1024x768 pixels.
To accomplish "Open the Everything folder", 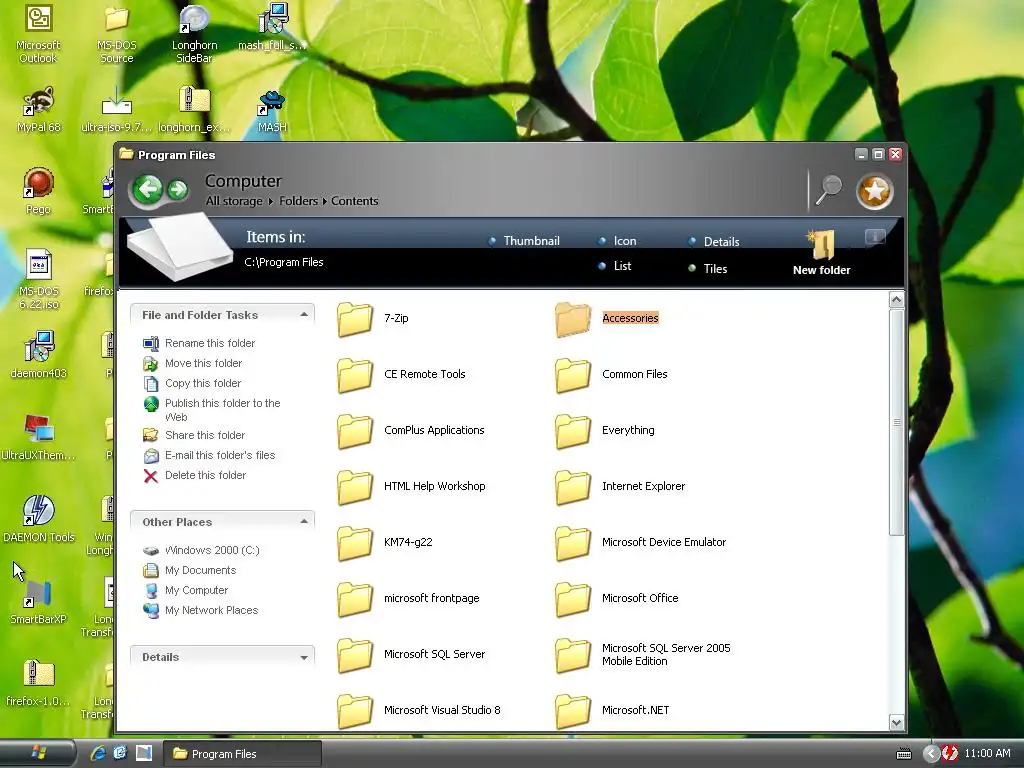I will tap(605, 431).
